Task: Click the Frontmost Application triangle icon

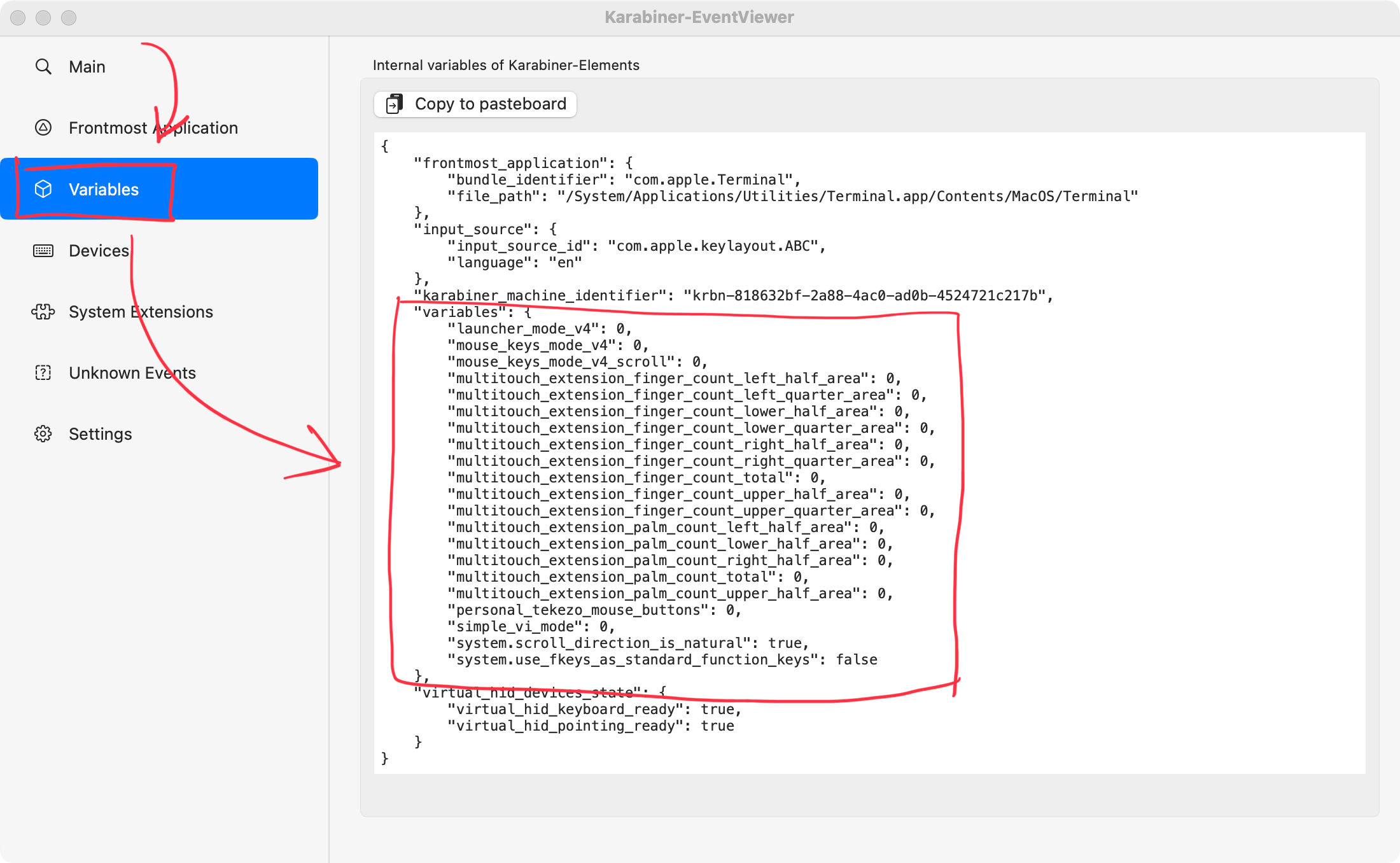Action: click(x=43, y=127)
